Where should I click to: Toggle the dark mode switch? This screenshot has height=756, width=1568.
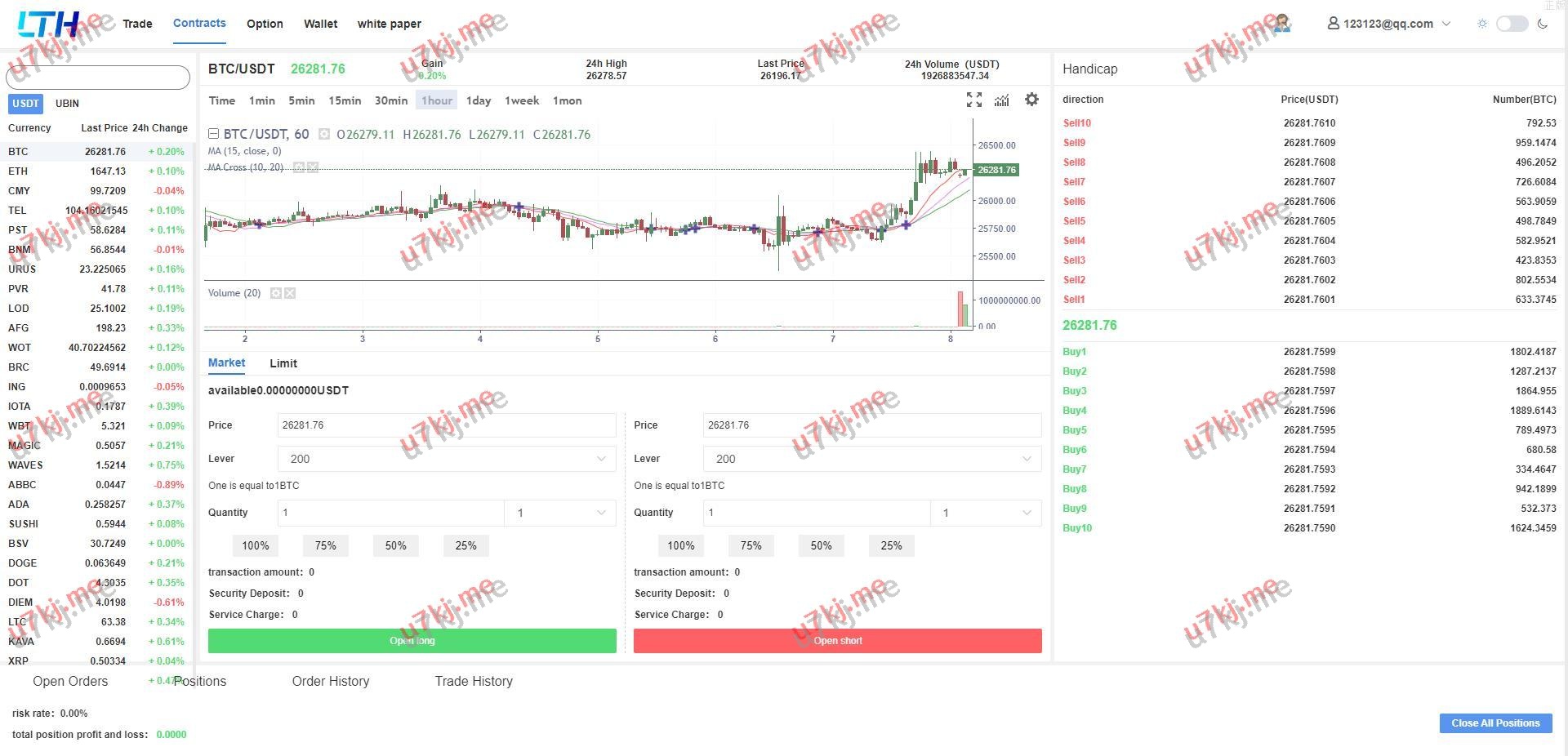(x=1512, y=24)
